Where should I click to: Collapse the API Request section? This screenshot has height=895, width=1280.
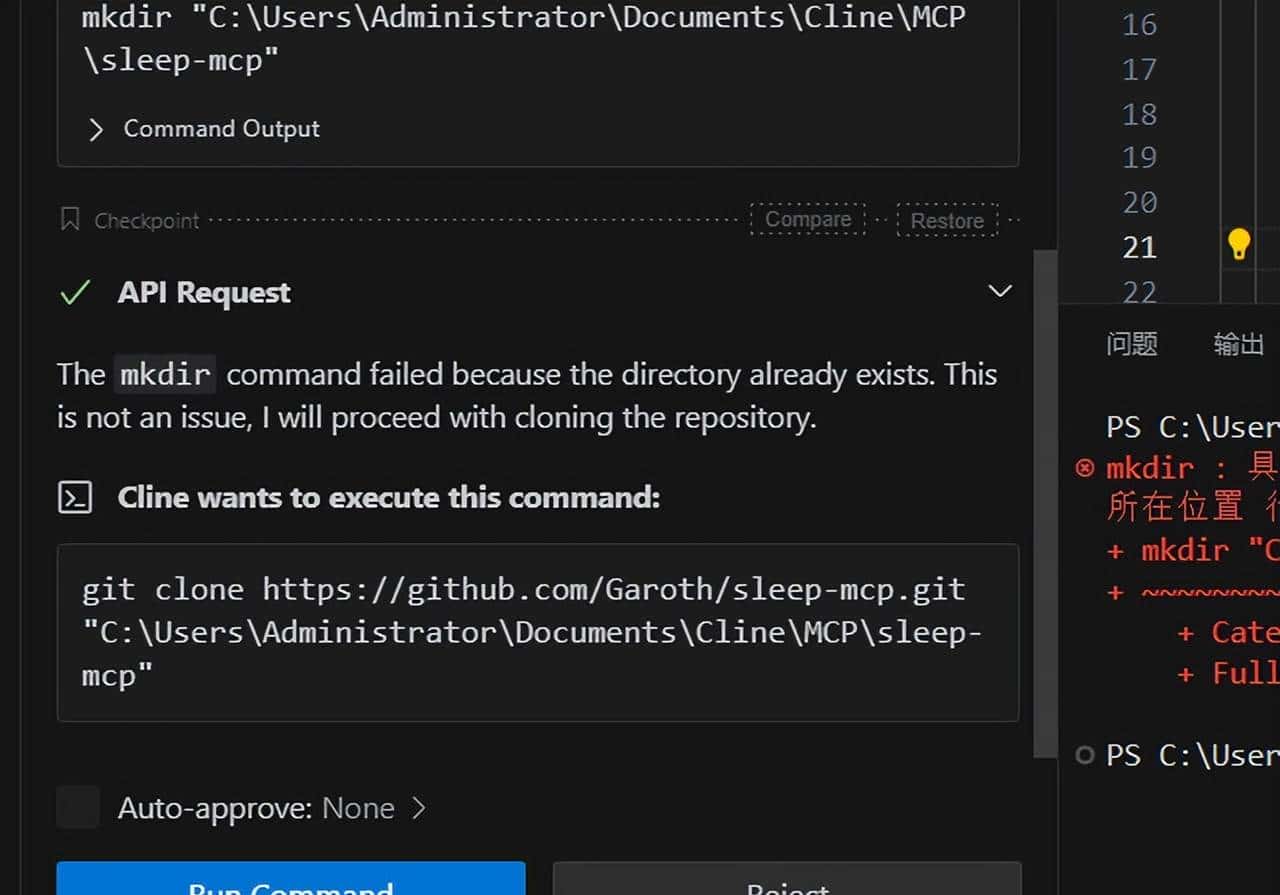tap(999, 291)
